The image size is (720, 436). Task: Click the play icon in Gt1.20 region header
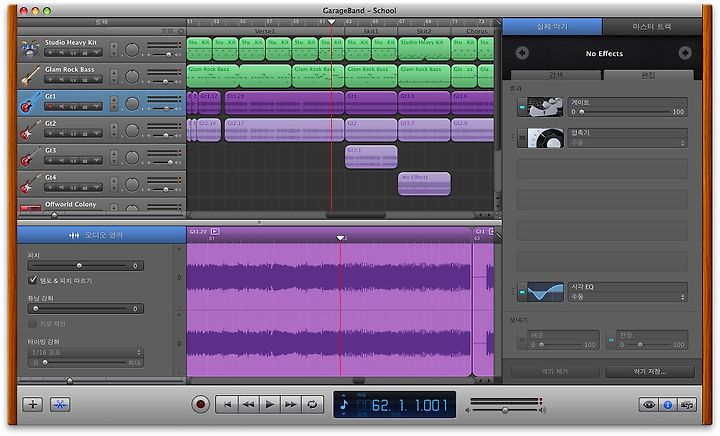pos(214,231)
